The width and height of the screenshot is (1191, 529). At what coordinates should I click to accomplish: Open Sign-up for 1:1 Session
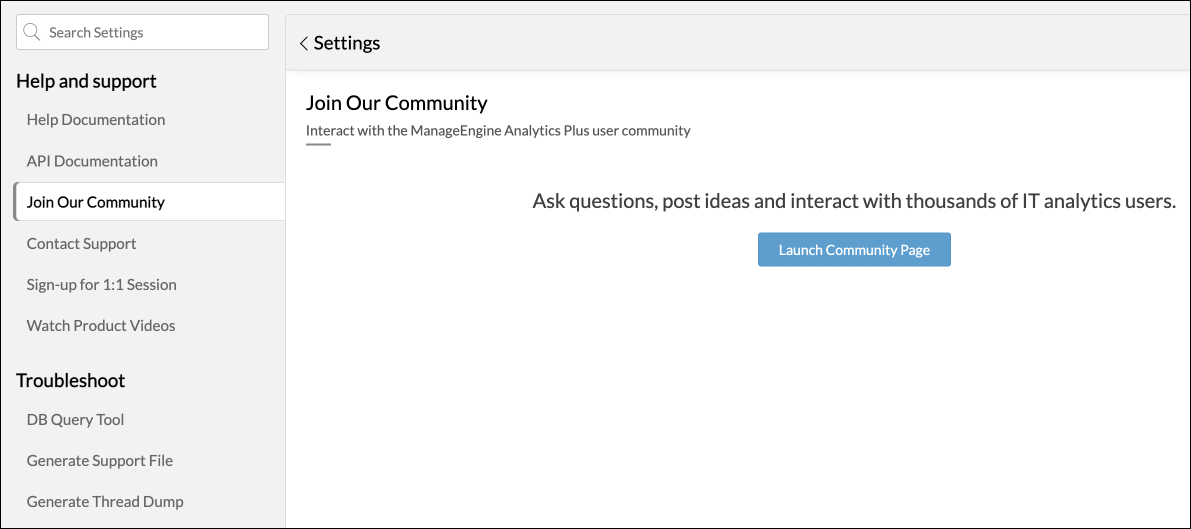101,285
